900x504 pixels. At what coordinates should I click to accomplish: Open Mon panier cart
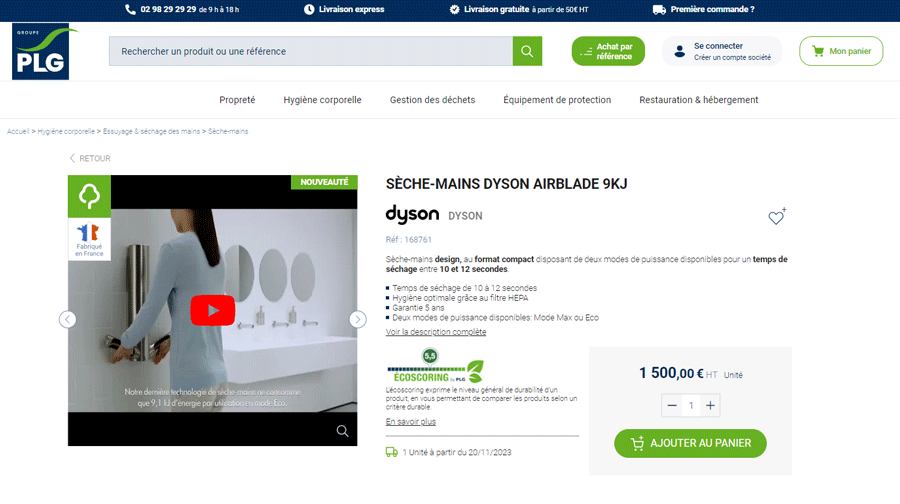tap(841, 51)
